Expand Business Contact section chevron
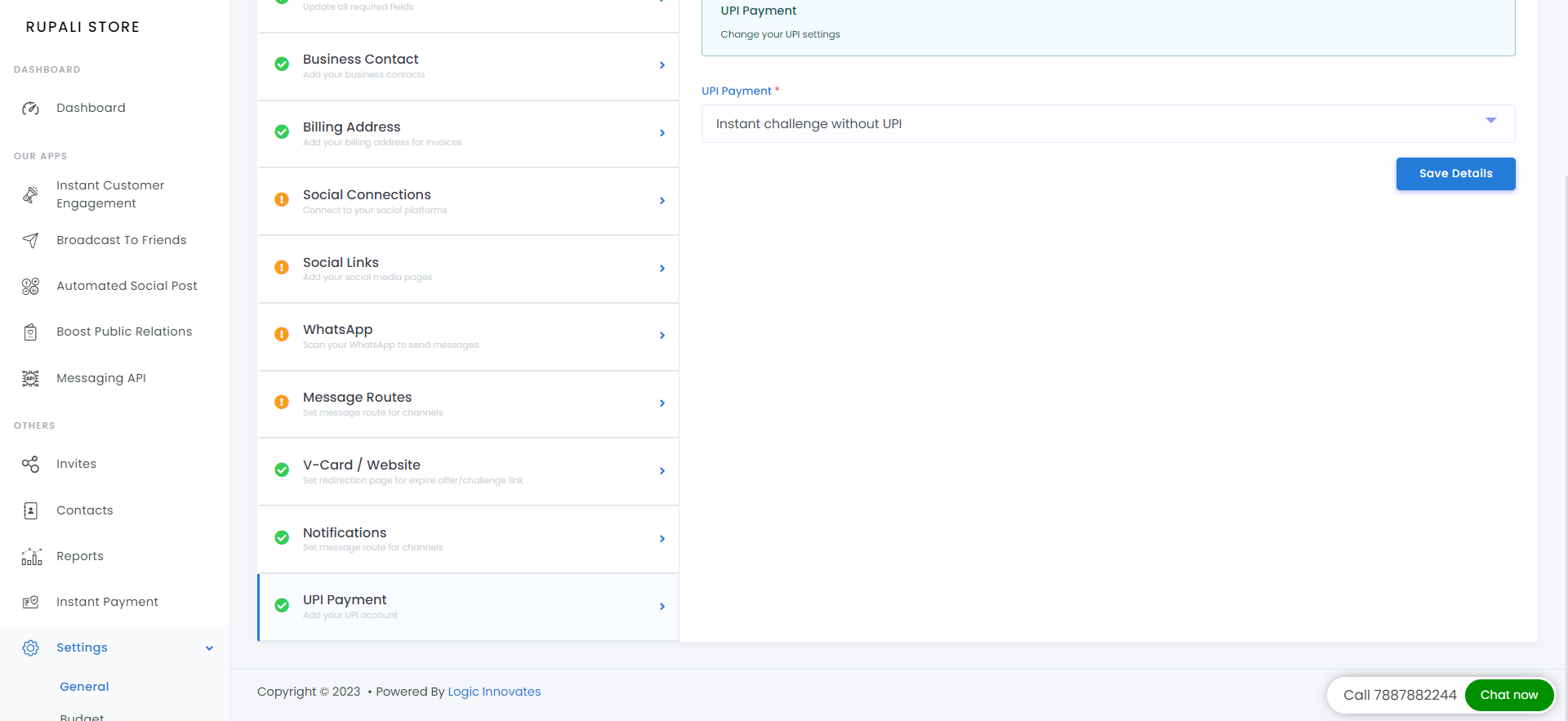The height and width of the screenshot is (721, 1568). click(662, 65)
